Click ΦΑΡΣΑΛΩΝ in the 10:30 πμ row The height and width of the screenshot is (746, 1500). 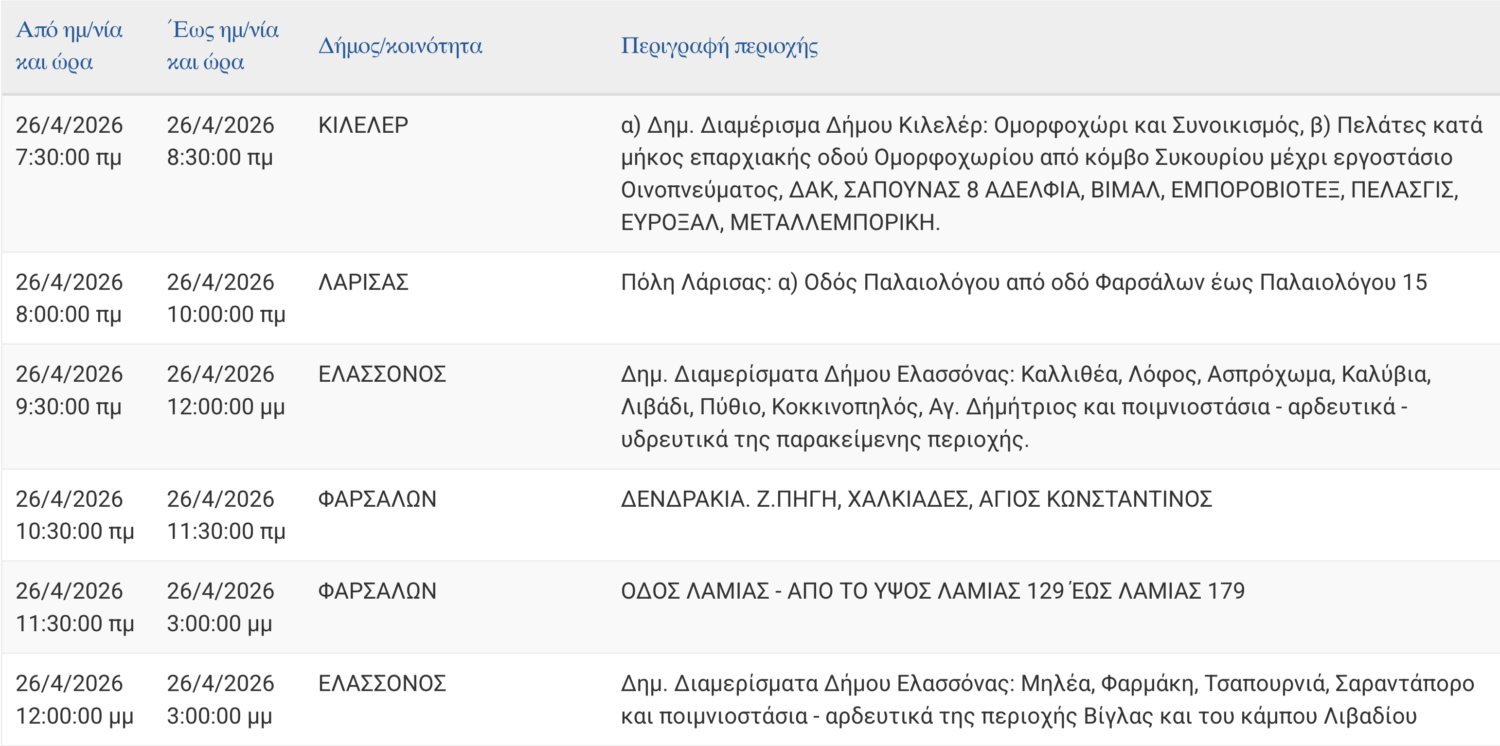[377, 499]
